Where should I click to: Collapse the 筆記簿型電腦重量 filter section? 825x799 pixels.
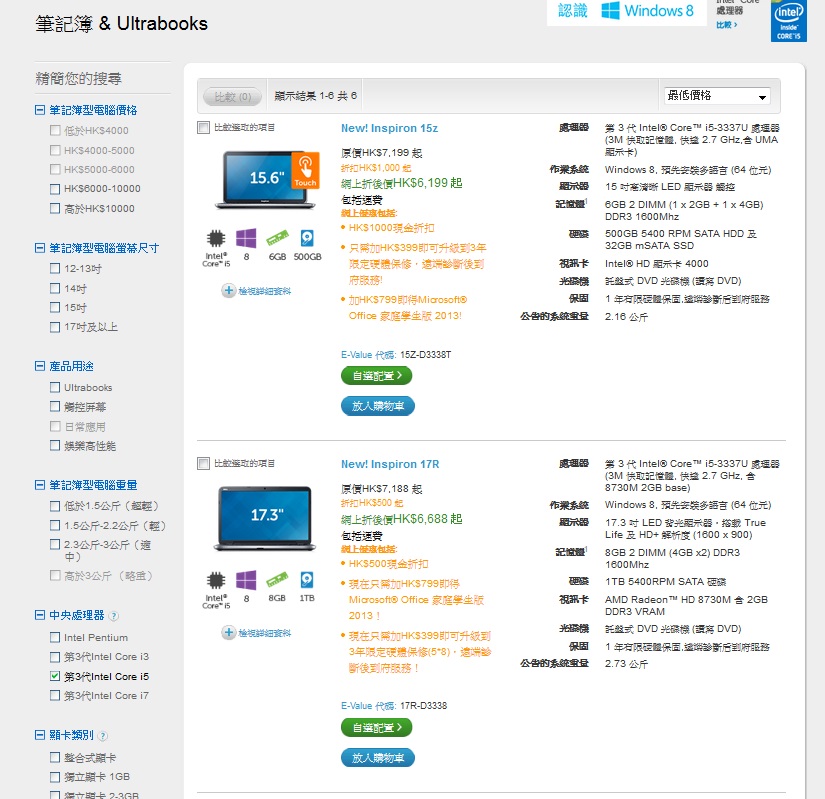39,485
